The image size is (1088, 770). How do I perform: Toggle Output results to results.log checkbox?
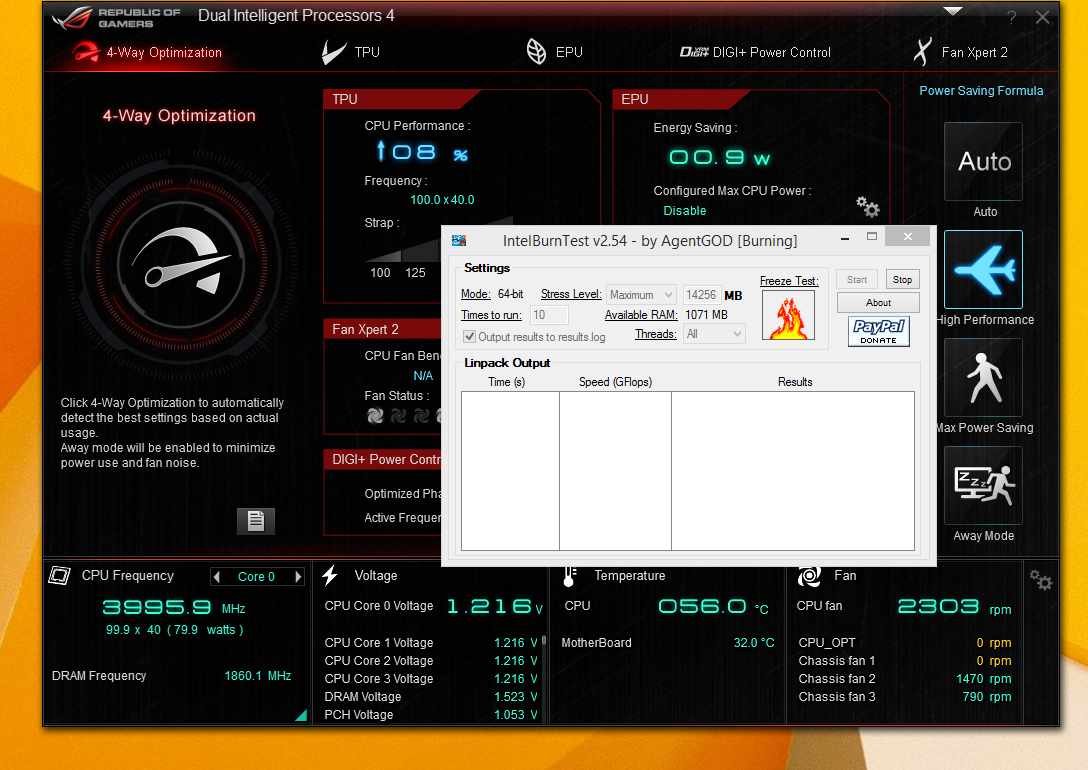point(470,336)
